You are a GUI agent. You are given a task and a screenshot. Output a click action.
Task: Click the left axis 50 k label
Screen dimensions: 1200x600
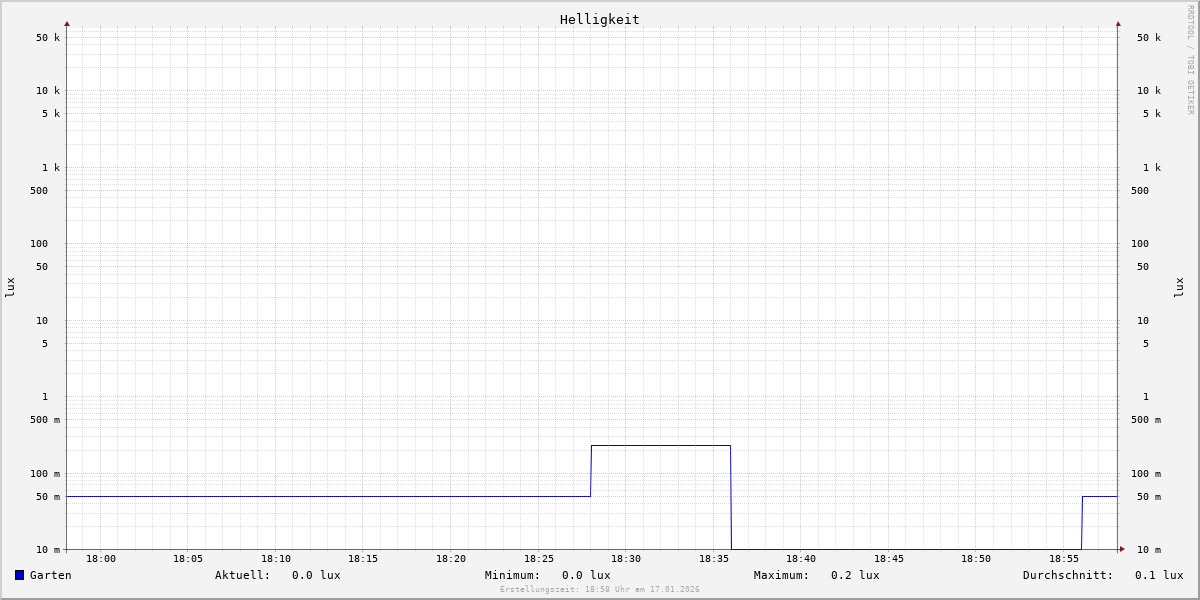click(x=48, y=38)
